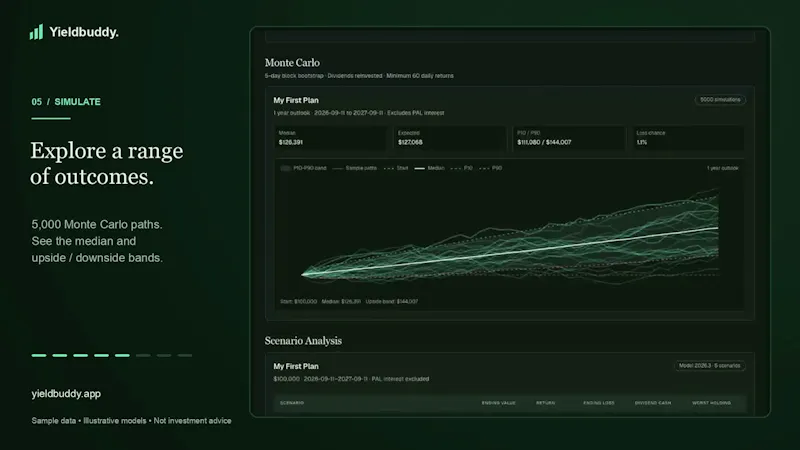Click 'My First Plan' in the Monte Carlo card
The image size is (800, 450).
point(296,101)
